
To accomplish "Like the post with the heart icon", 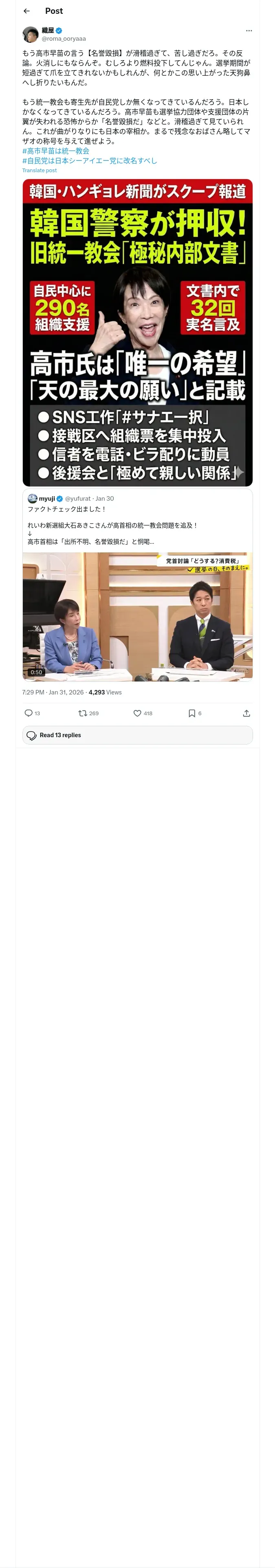I will click(137, 713).
